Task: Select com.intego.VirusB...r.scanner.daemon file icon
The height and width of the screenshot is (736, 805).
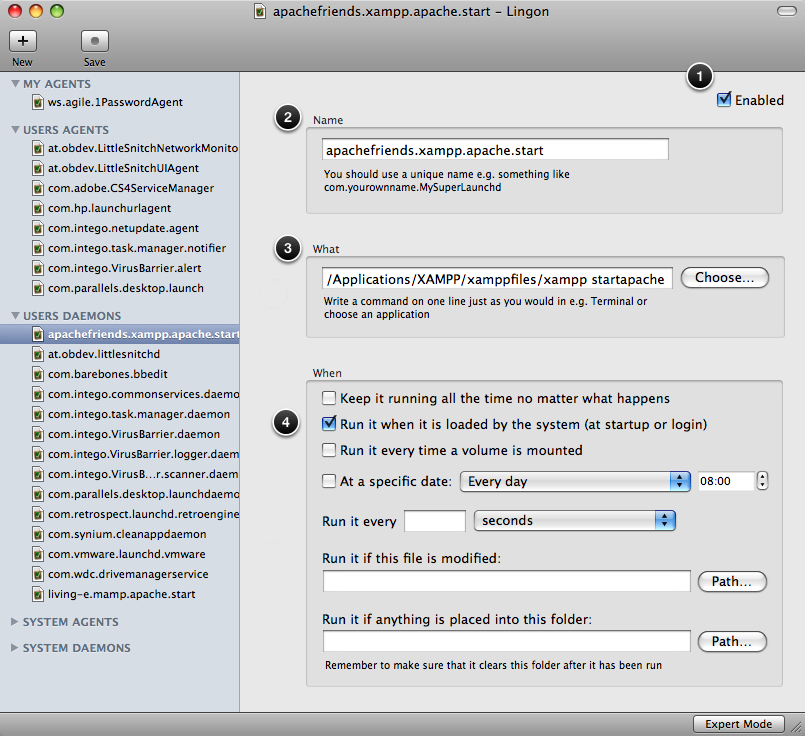Action: (x=37, y=475)
